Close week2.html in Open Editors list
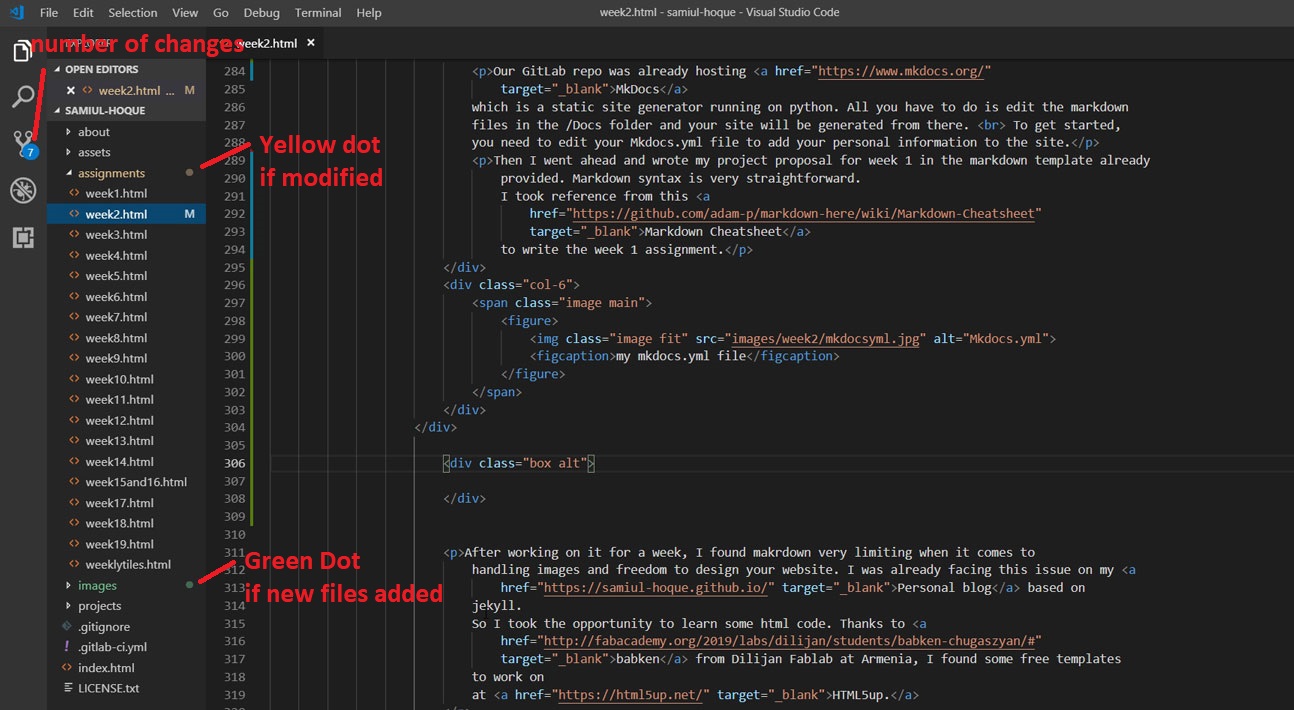The image size is (1294, 710). pyautogui.click(x=70, y=90)
